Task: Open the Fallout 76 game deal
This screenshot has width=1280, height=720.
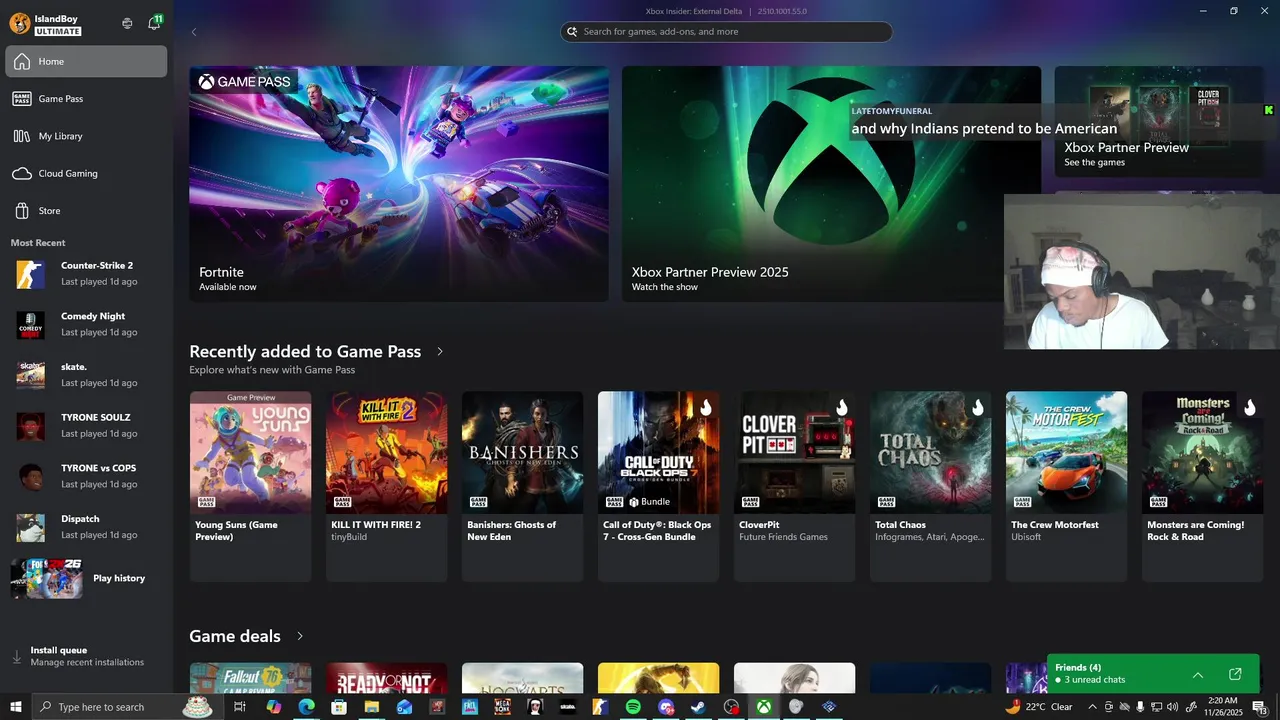Action: [x=250, y=678]
